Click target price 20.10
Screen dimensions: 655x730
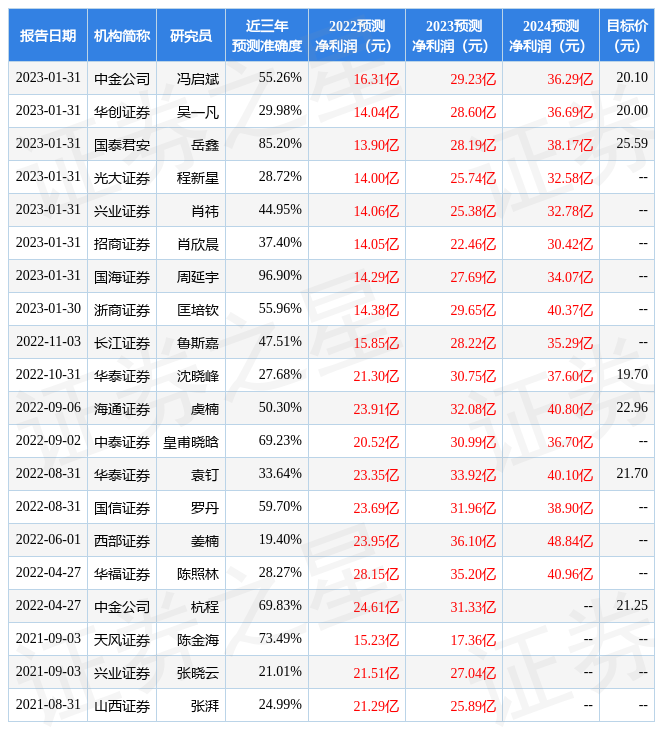tap(632, 77)
